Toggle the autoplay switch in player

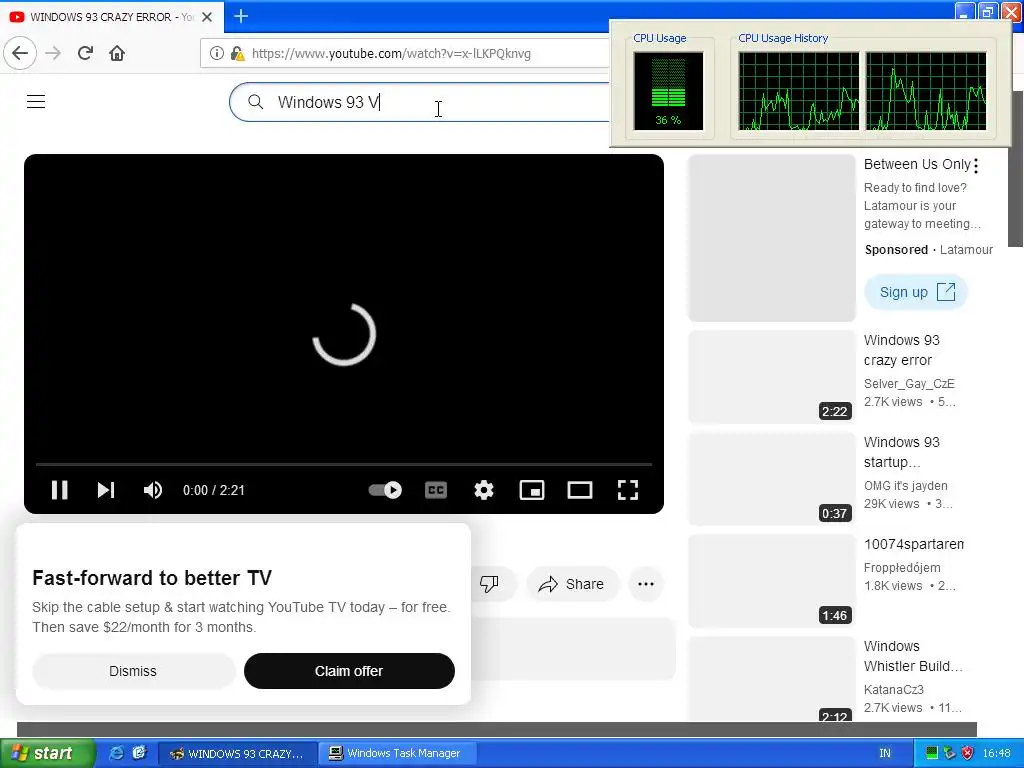point(385,490)
